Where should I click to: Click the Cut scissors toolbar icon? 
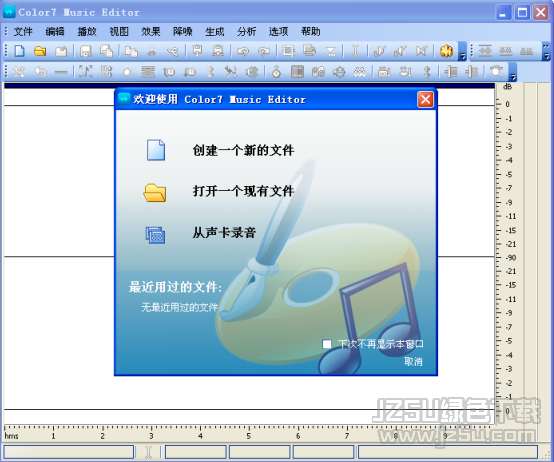click(x=152, y=51)
